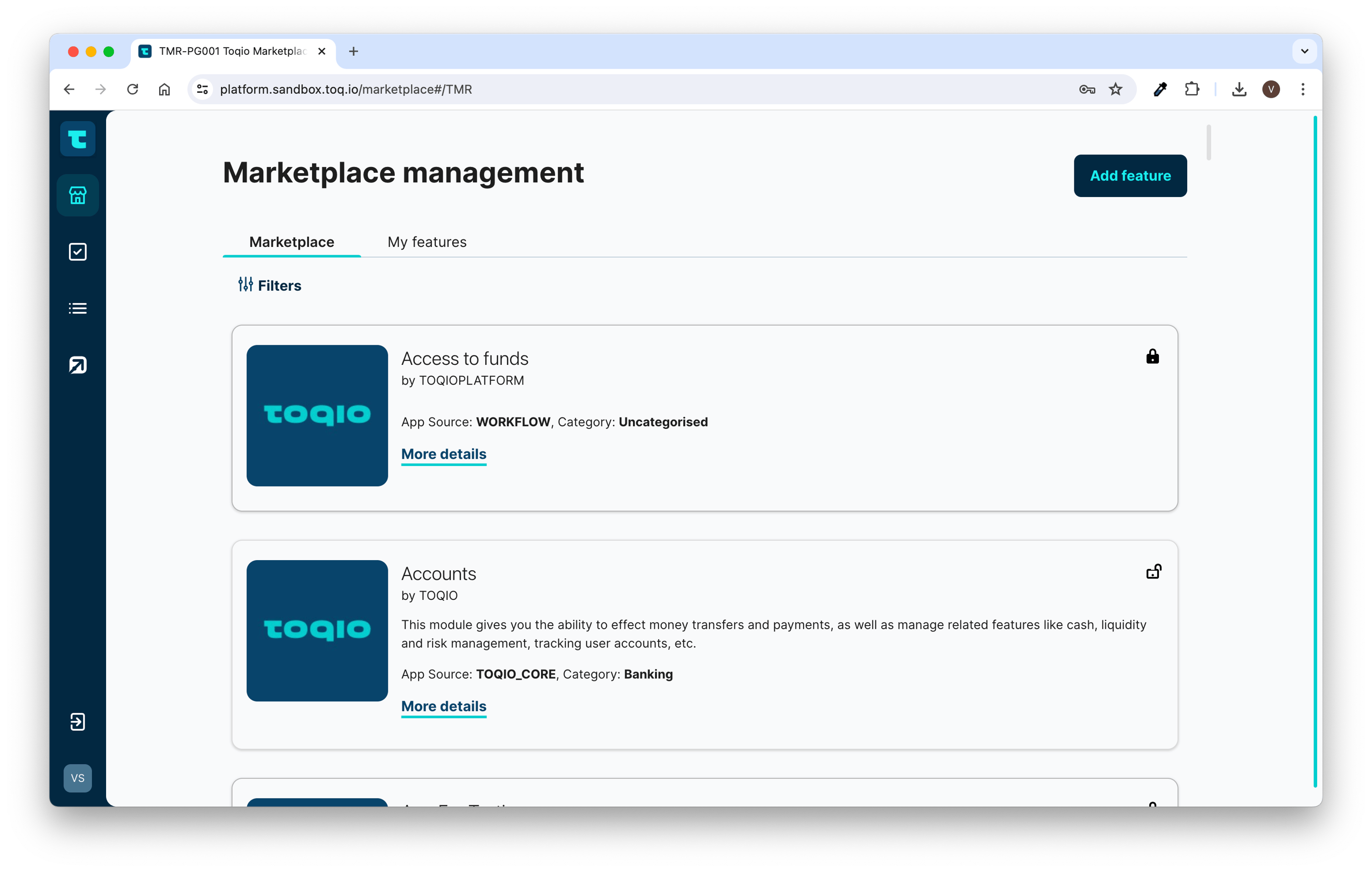Click the logout icon in sidebar
The image size is (1372, 872).
(77, 722)
